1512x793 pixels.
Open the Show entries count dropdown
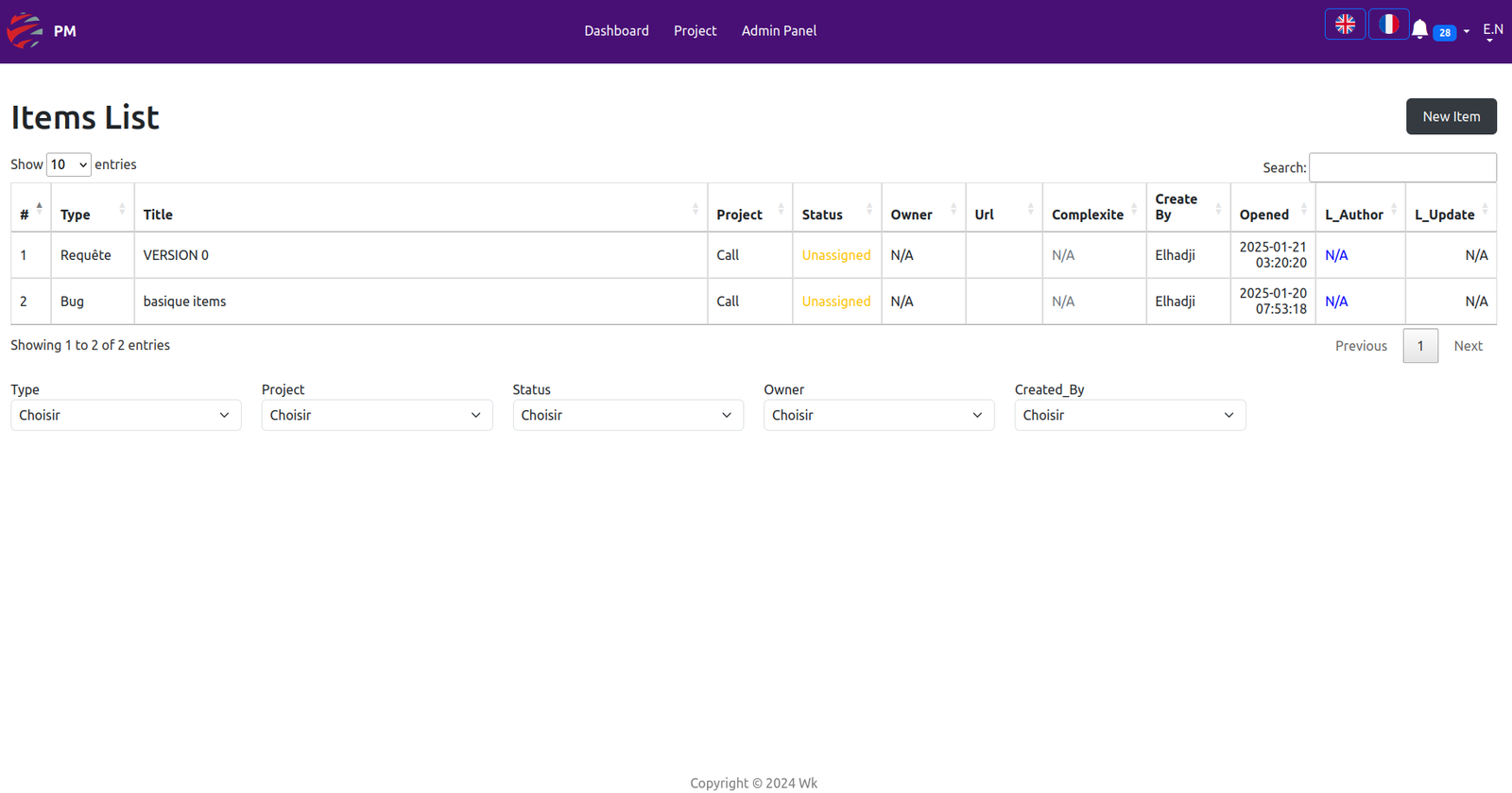point(69,164)
